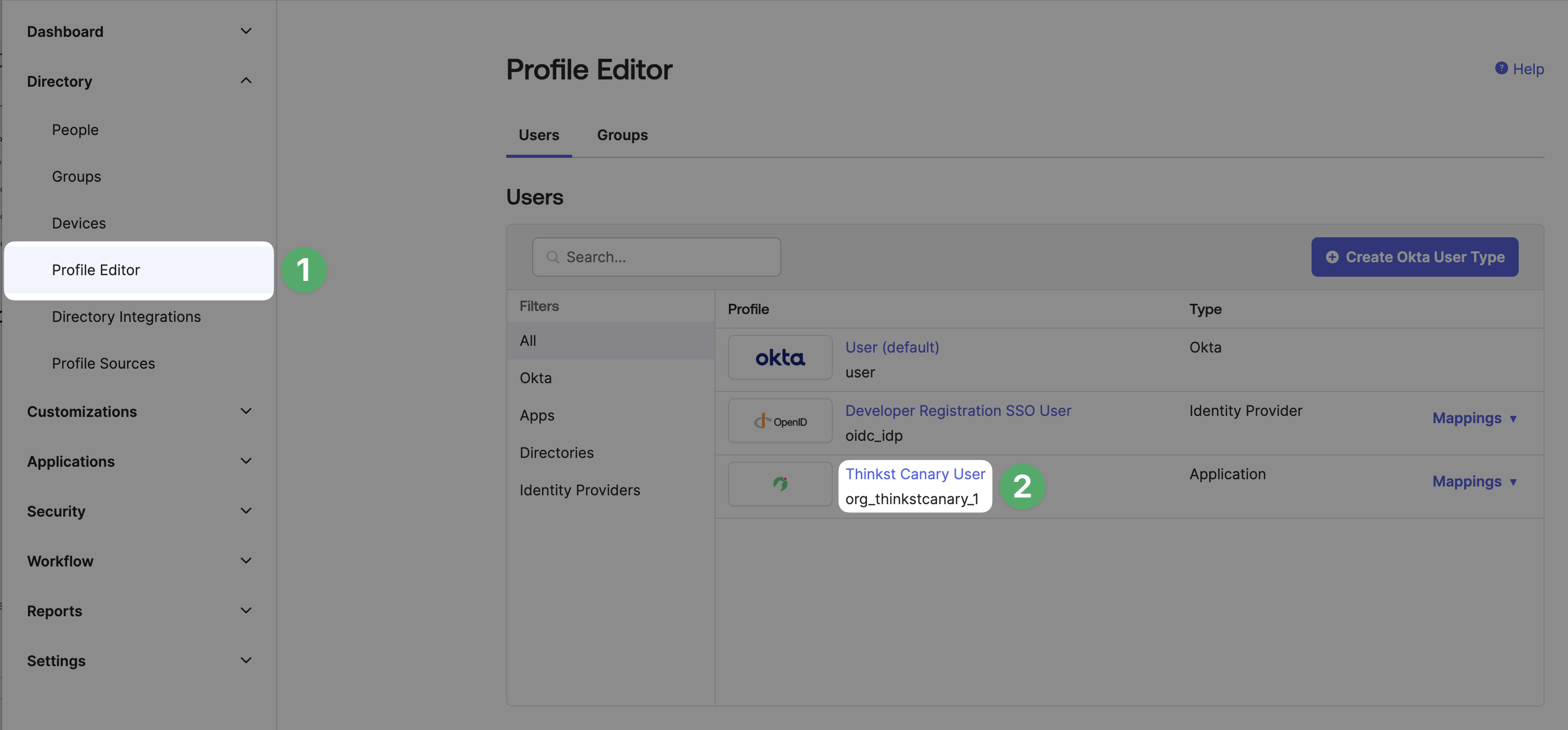1568x730 pixels.
Task: Switch to the Users tab
Action: pos(539,135)
